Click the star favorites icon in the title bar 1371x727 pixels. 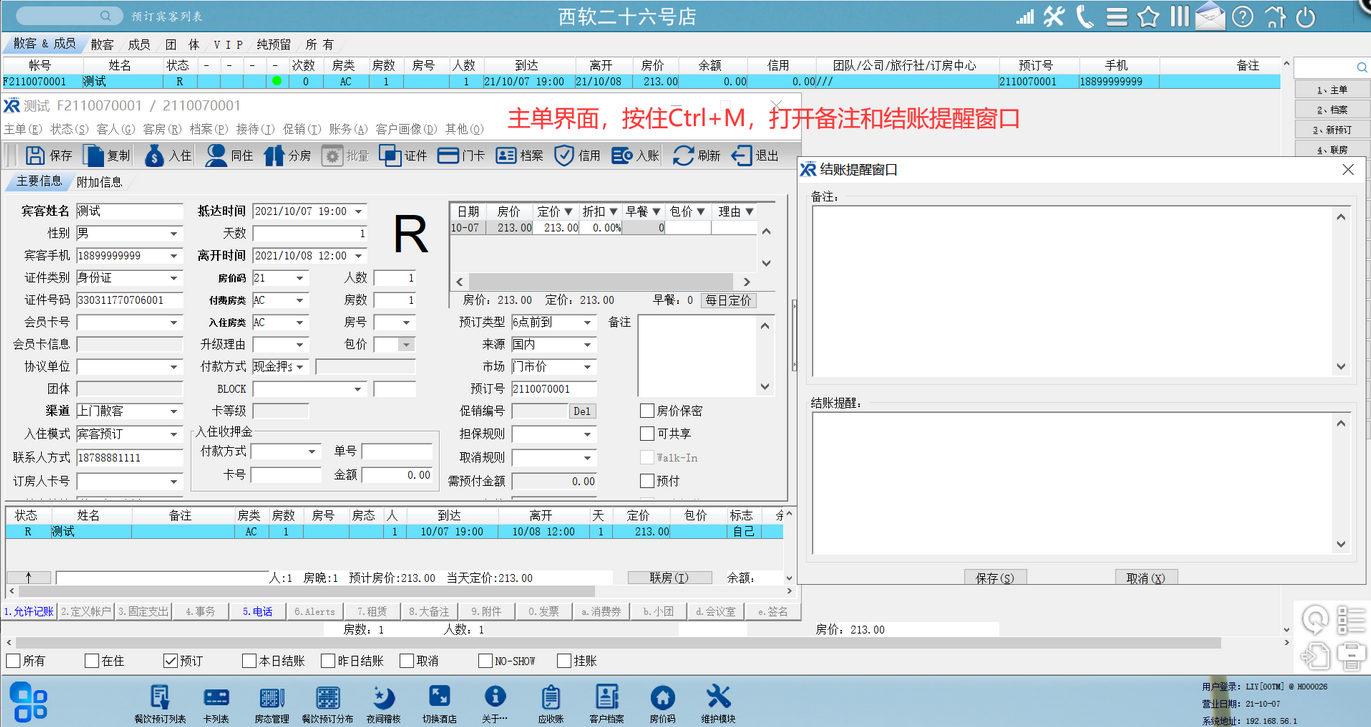click(x=1148, y=17)
